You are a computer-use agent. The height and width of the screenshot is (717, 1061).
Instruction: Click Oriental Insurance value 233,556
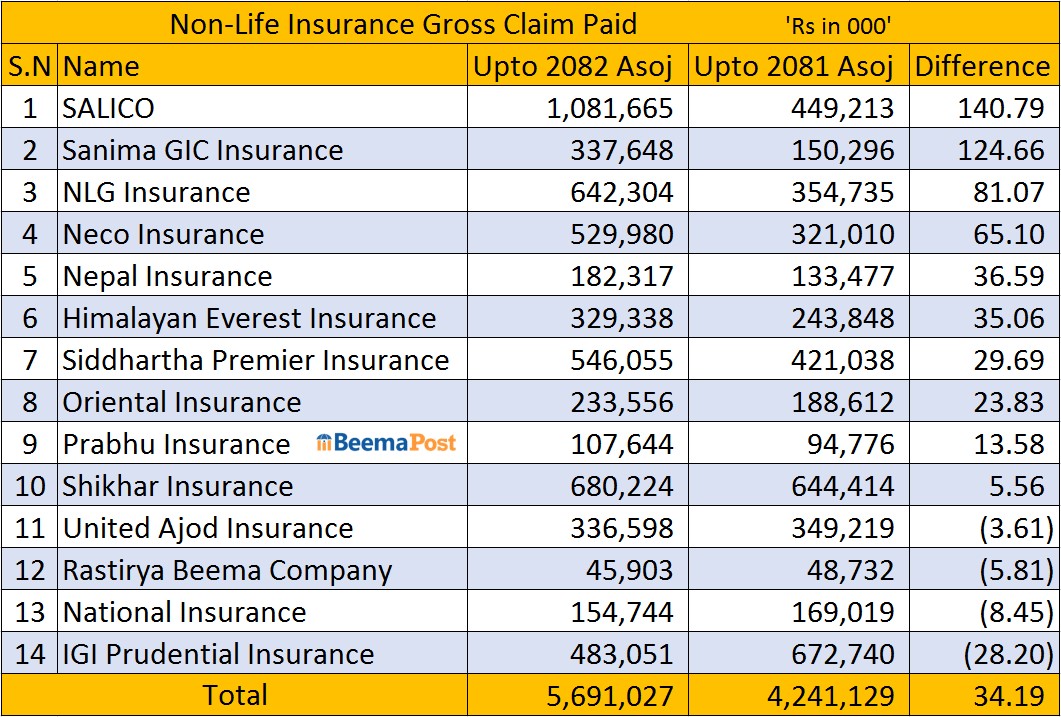[x=622, y=402]
